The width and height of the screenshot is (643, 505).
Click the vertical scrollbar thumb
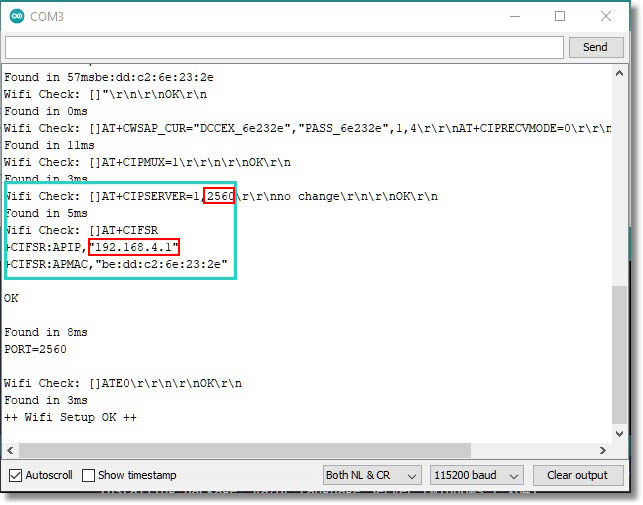tap(620, 355)
